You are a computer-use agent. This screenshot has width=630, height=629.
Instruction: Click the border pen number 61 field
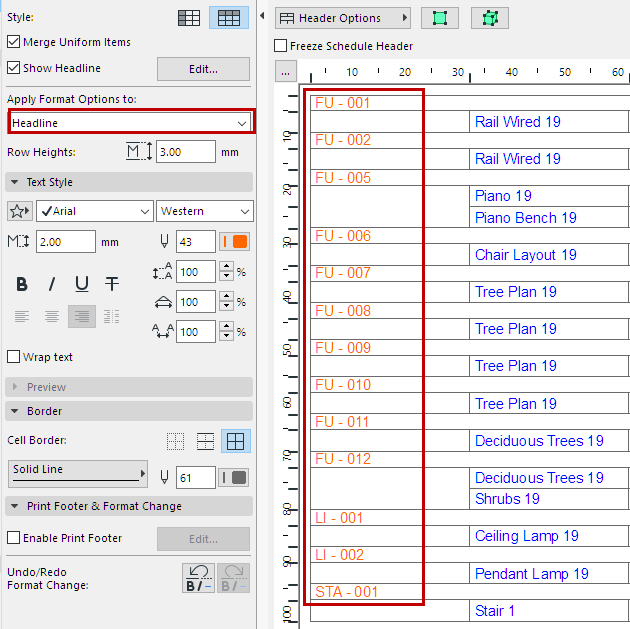196,478
